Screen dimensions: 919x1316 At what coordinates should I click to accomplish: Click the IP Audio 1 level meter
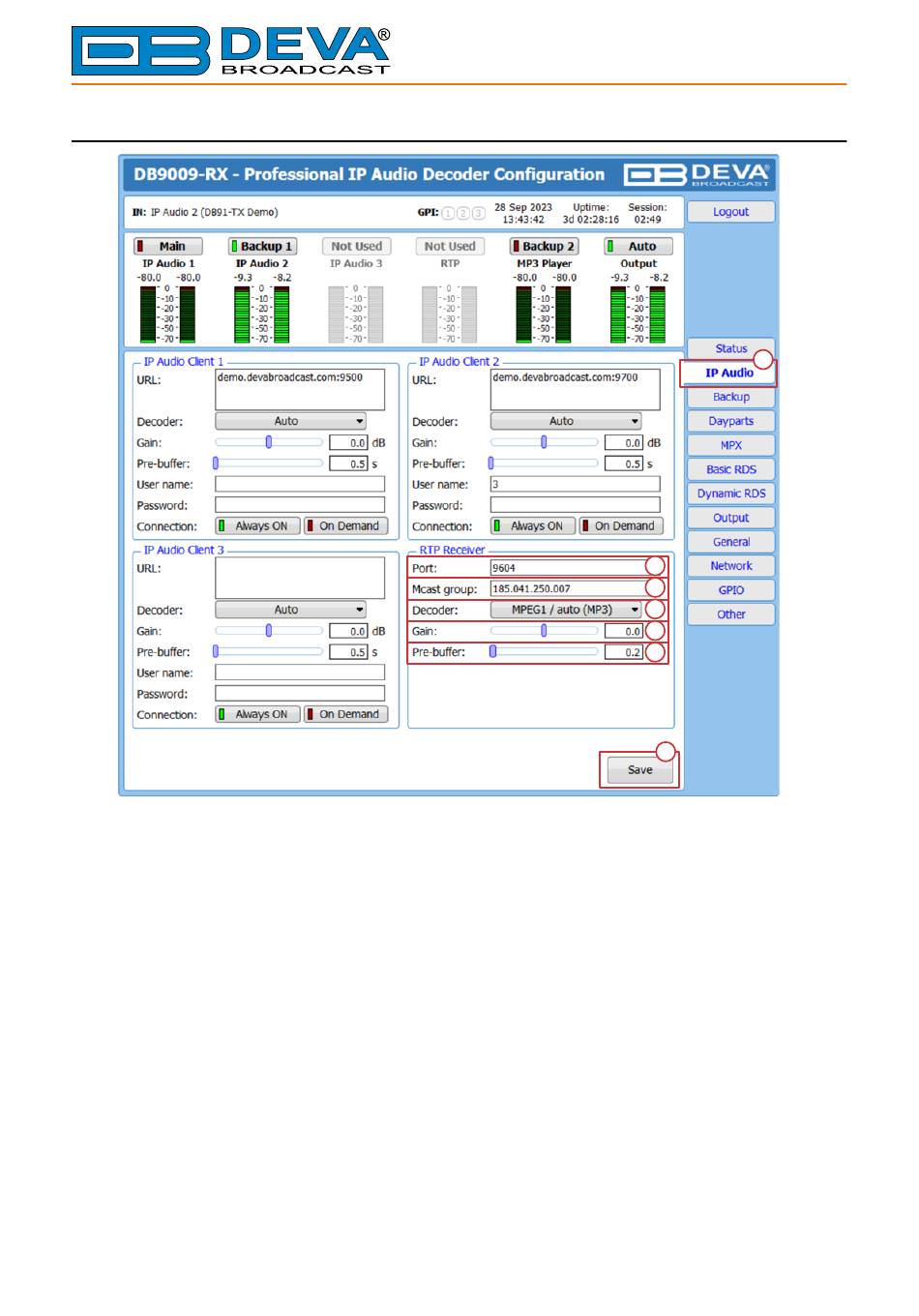coord(168,314)
